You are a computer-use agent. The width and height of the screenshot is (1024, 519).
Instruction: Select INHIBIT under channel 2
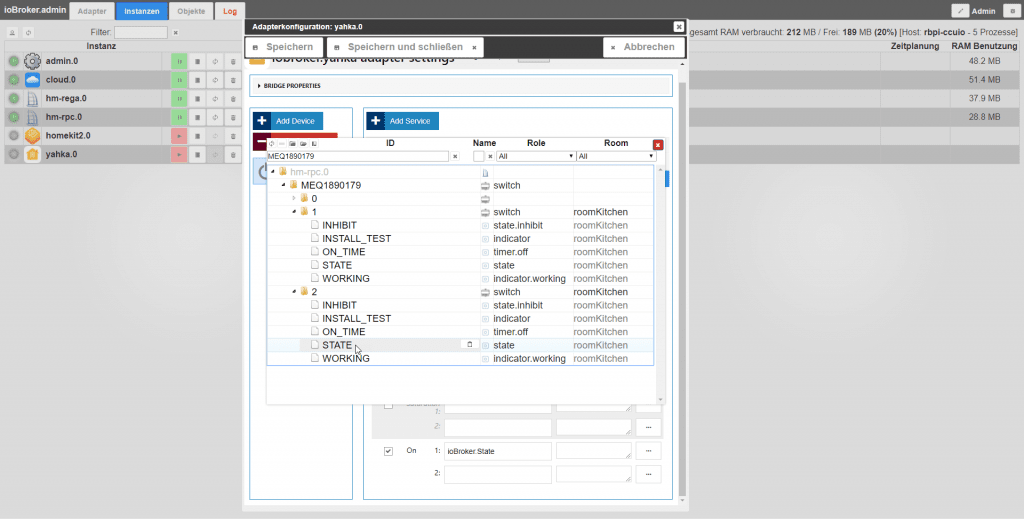click(x=339, y=305)
